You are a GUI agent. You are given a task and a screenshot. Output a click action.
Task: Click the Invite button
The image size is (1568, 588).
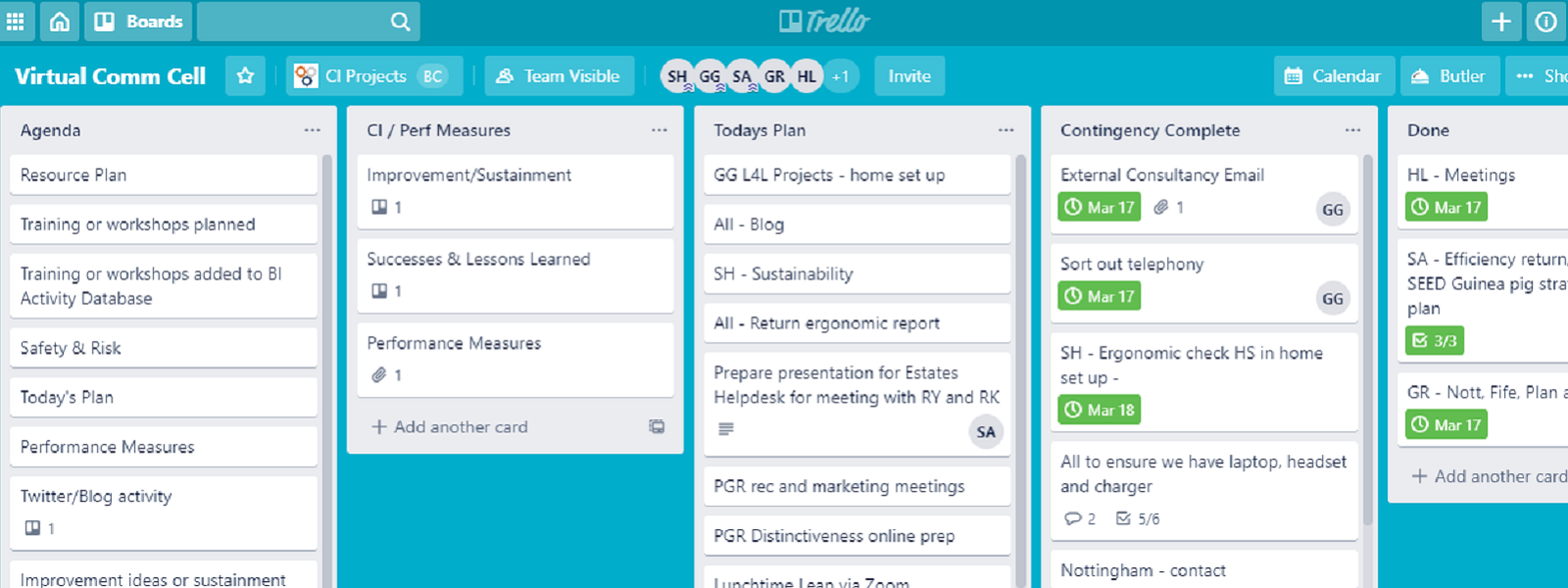(x=909, y=75)
